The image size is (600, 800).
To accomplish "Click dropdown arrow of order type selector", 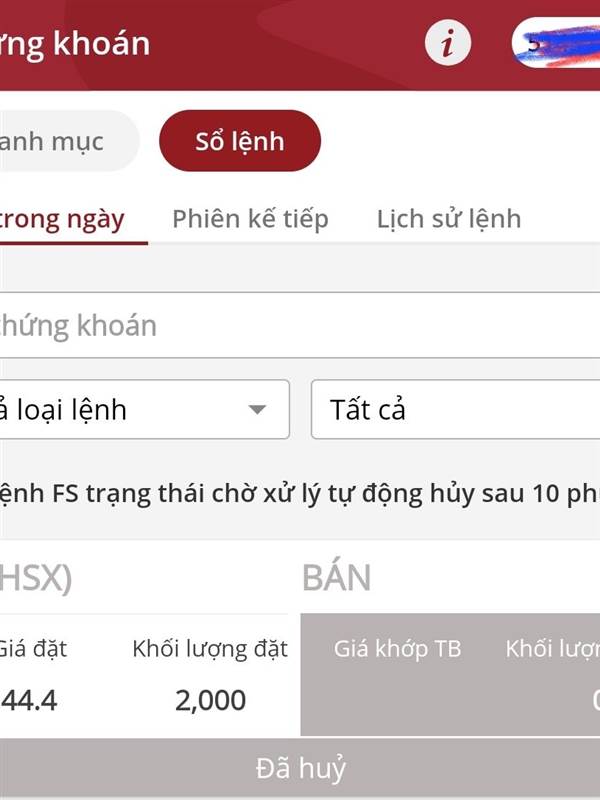I will pyautogui.click(x=257, y=410).
